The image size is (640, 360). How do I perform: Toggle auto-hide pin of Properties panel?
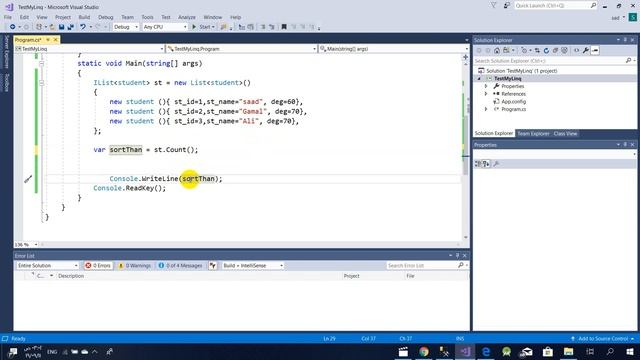point(625,144)
